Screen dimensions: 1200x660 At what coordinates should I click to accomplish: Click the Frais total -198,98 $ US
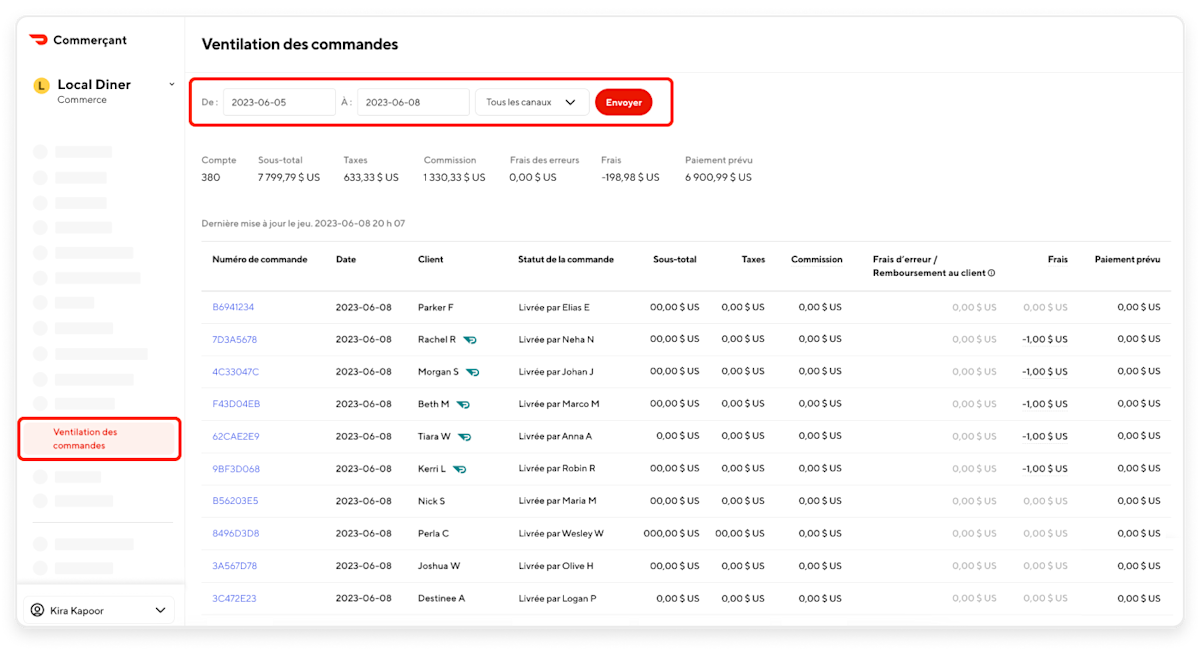[630, 177]
